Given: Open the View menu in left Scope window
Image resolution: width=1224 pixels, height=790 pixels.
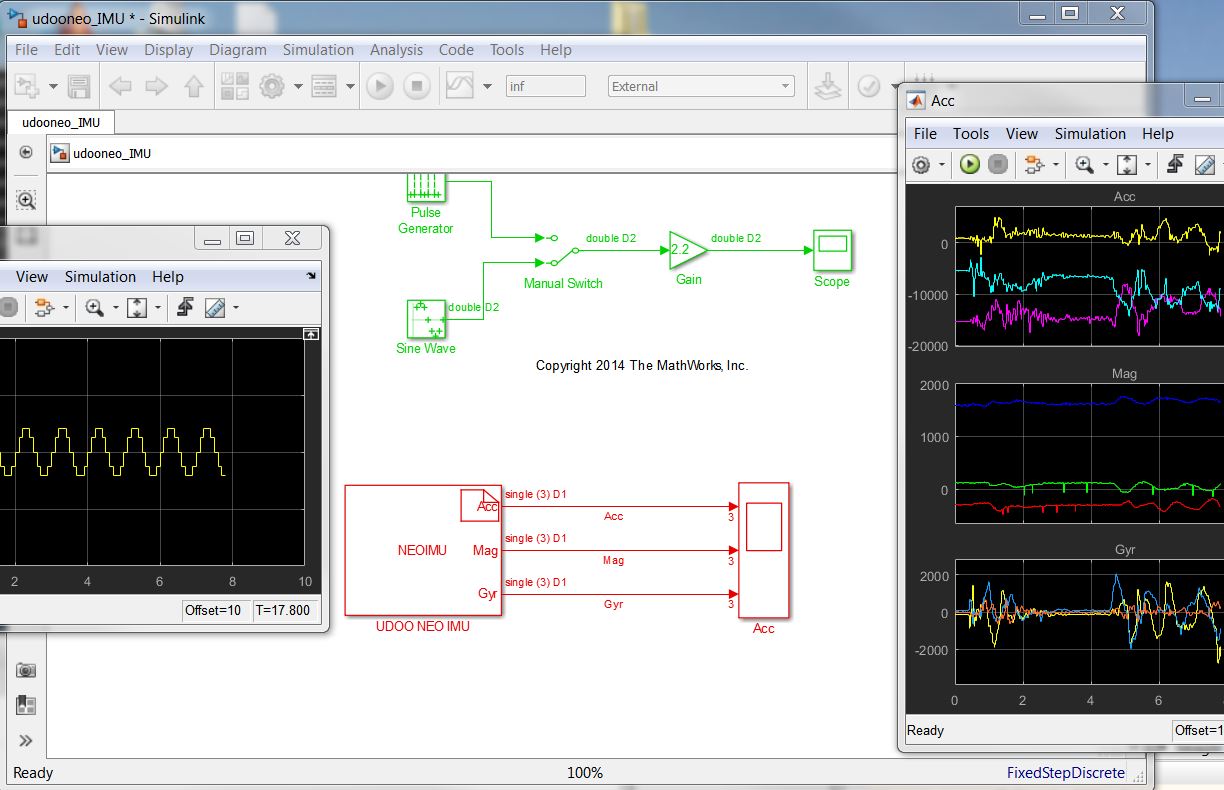Looking at the screenshot, I should pos(32,277).
